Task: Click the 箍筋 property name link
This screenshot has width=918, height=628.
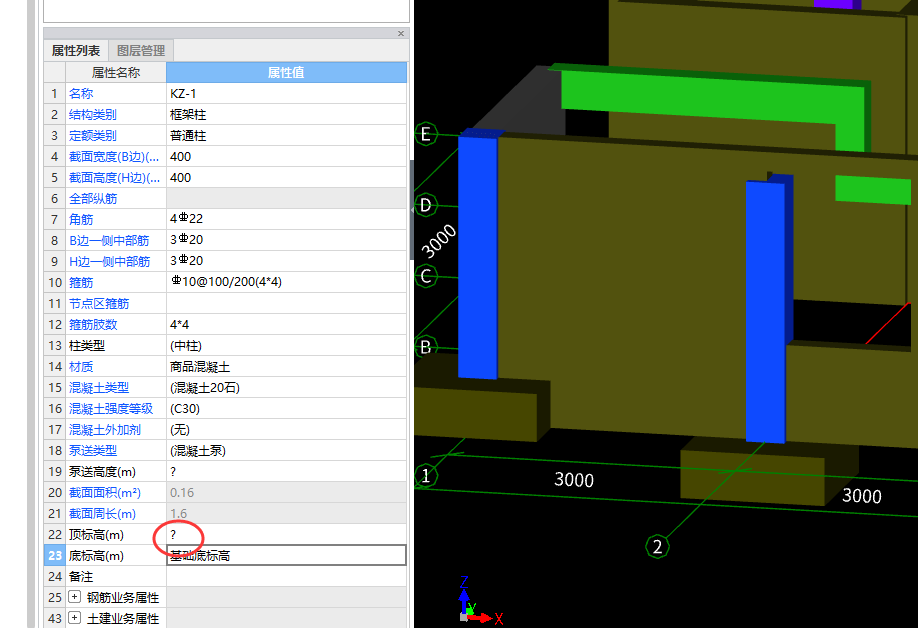Action: coord(81,283)
